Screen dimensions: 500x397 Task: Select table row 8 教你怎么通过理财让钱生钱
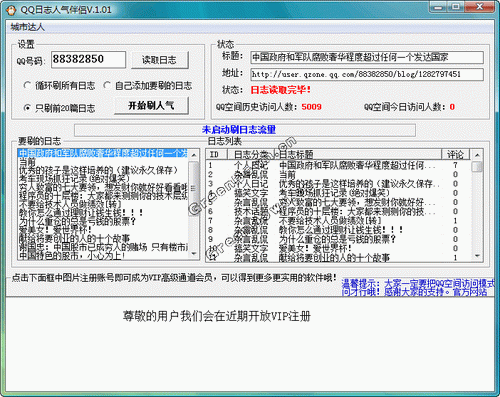(x=338, y=230)
